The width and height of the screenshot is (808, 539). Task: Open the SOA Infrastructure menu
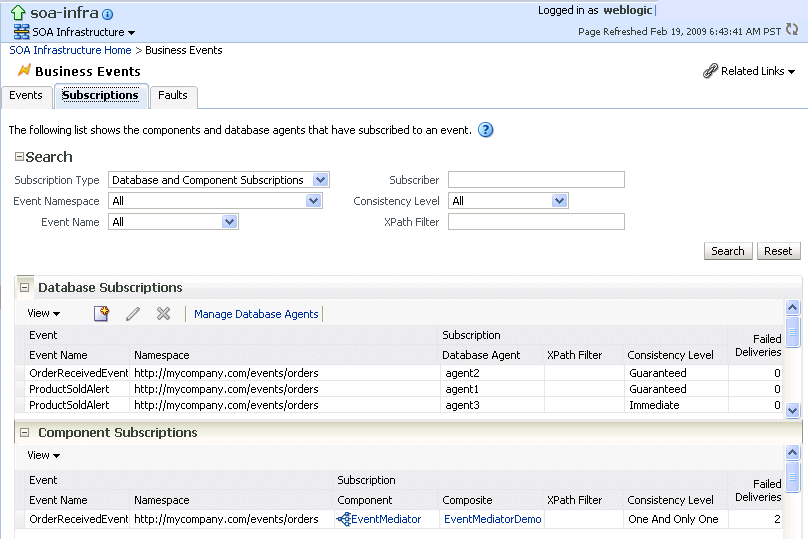pyautogui.click(x=82, y=32)
